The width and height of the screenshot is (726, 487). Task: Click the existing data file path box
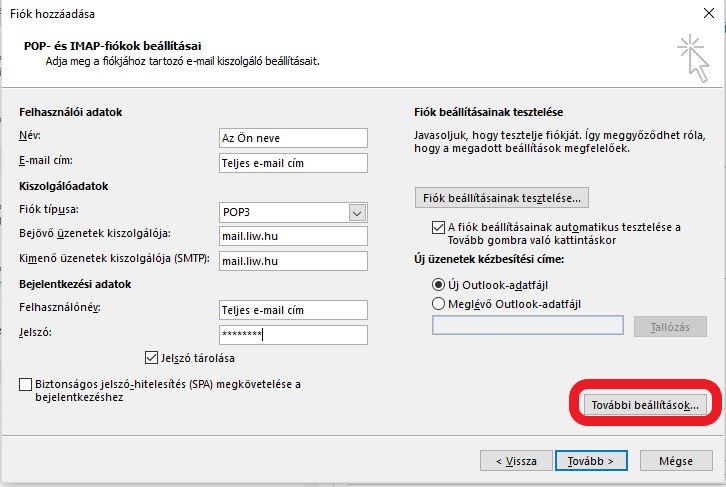527,326
